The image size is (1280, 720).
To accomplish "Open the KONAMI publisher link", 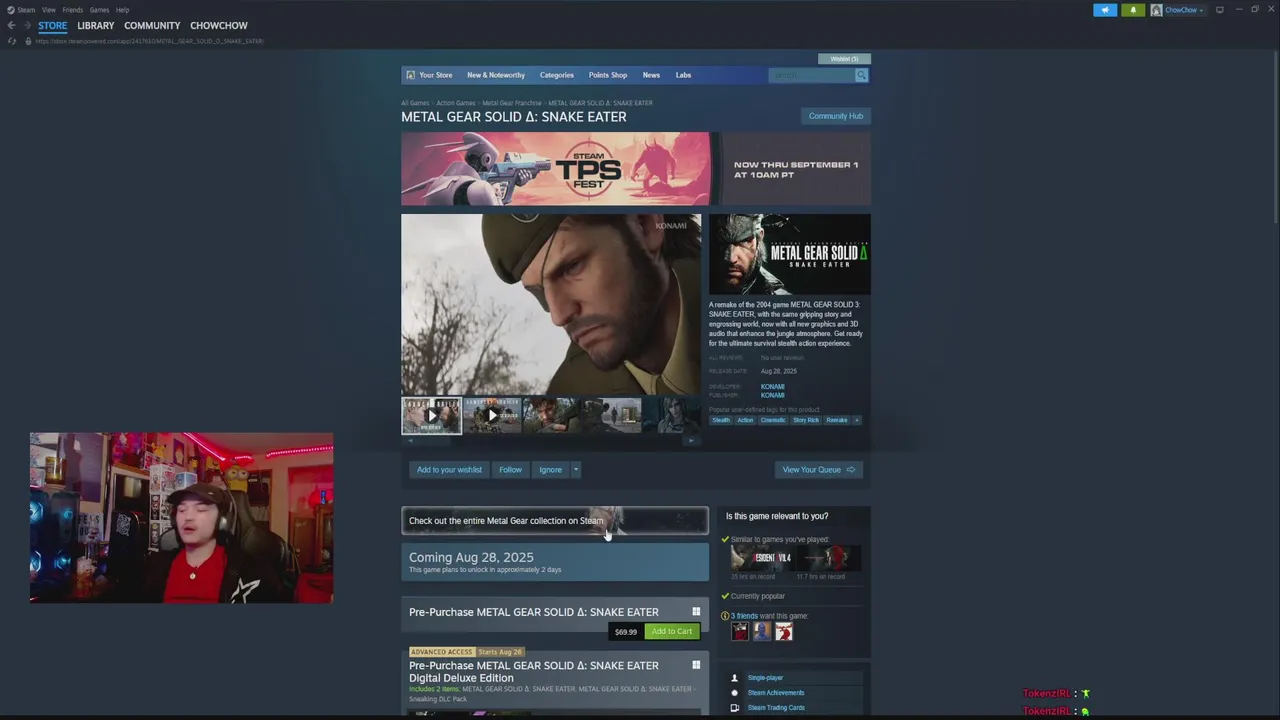I will tap(772, 395).
